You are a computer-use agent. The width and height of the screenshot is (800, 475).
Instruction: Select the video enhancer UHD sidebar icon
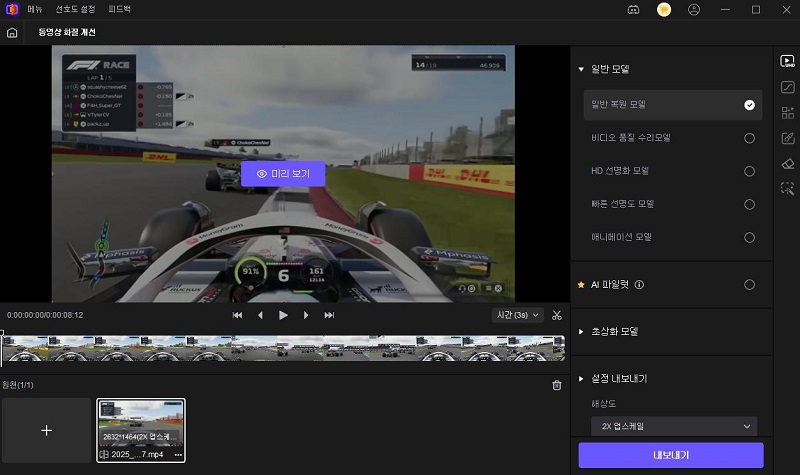[x=787, y=61]
